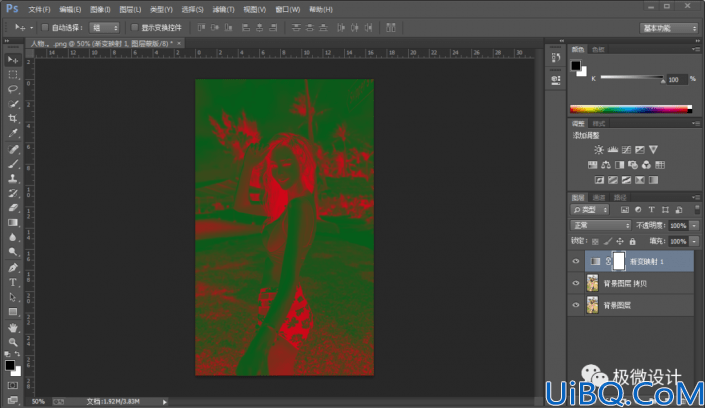Add a Hue/Saturation adjustment layer
Image resolution: width=705 pixels, height=408 pixels.
click(x=593, y=165)
